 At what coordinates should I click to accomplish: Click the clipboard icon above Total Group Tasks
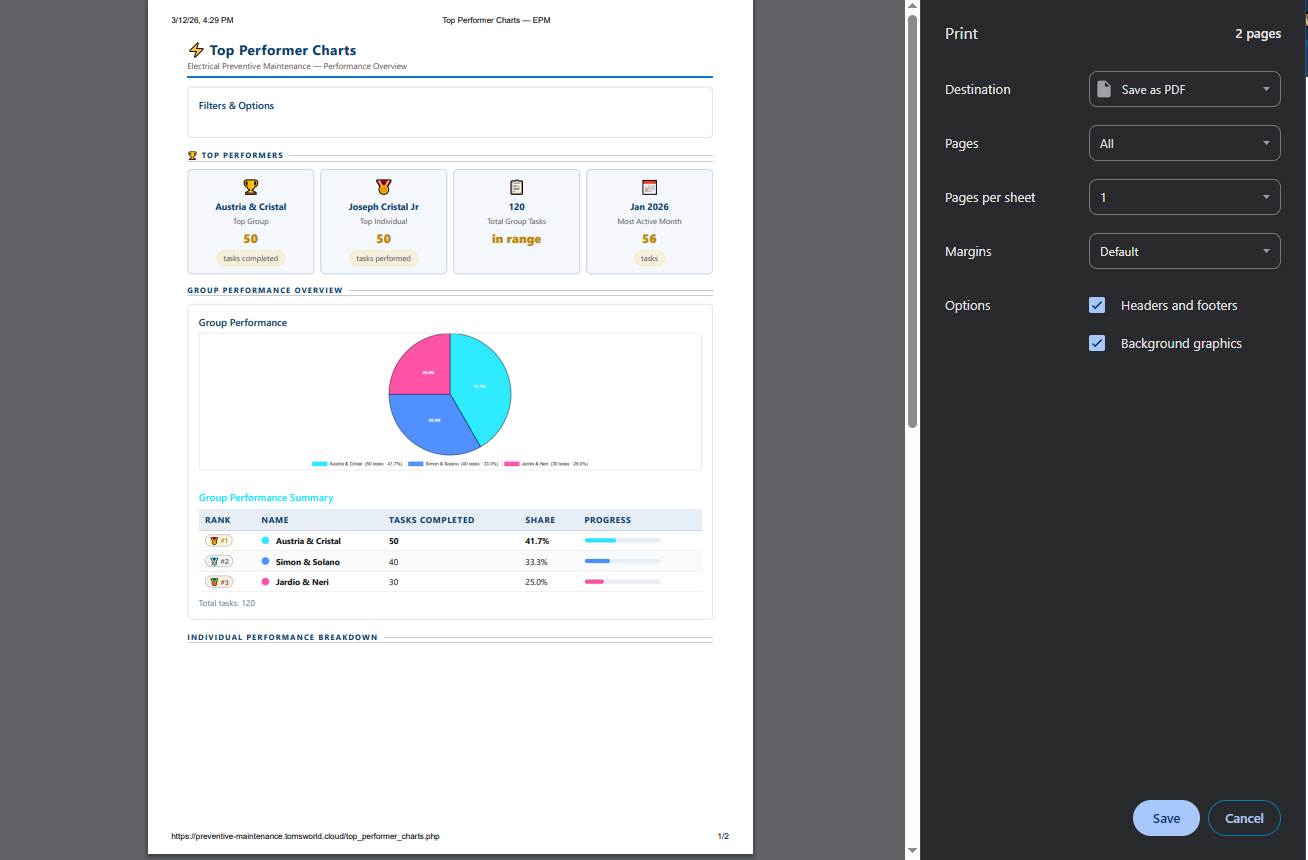[x=516, y=187]
